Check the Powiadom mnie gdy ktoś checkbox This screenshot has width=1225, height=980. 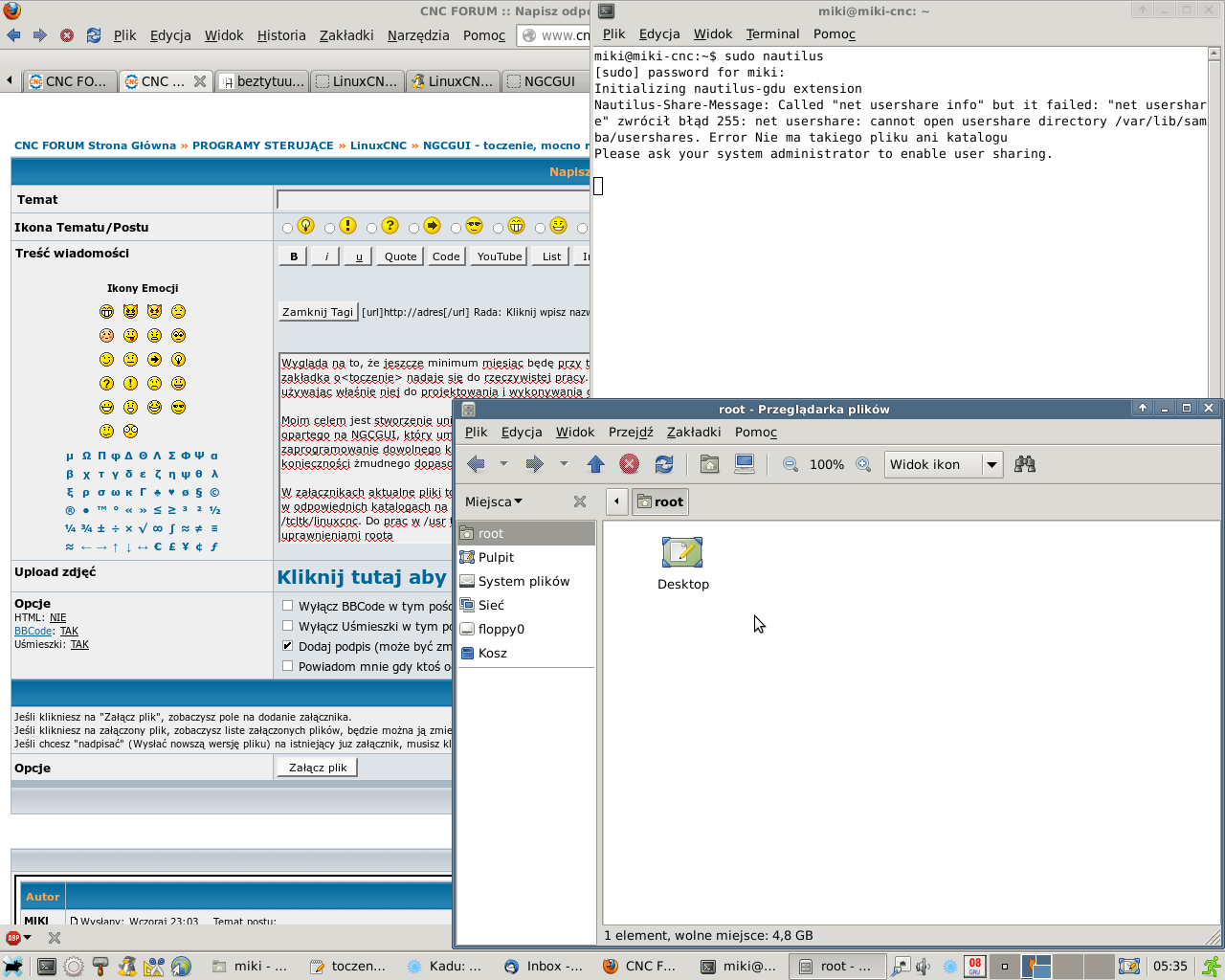(x=287, y=666)
